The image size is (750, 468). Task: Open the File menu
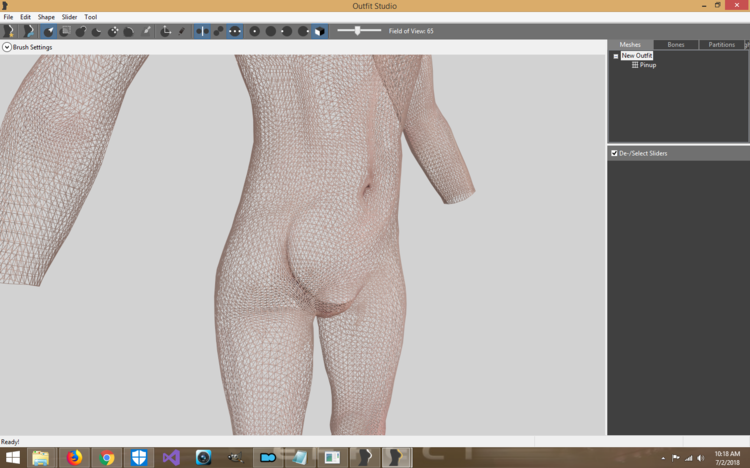[8, 17]
